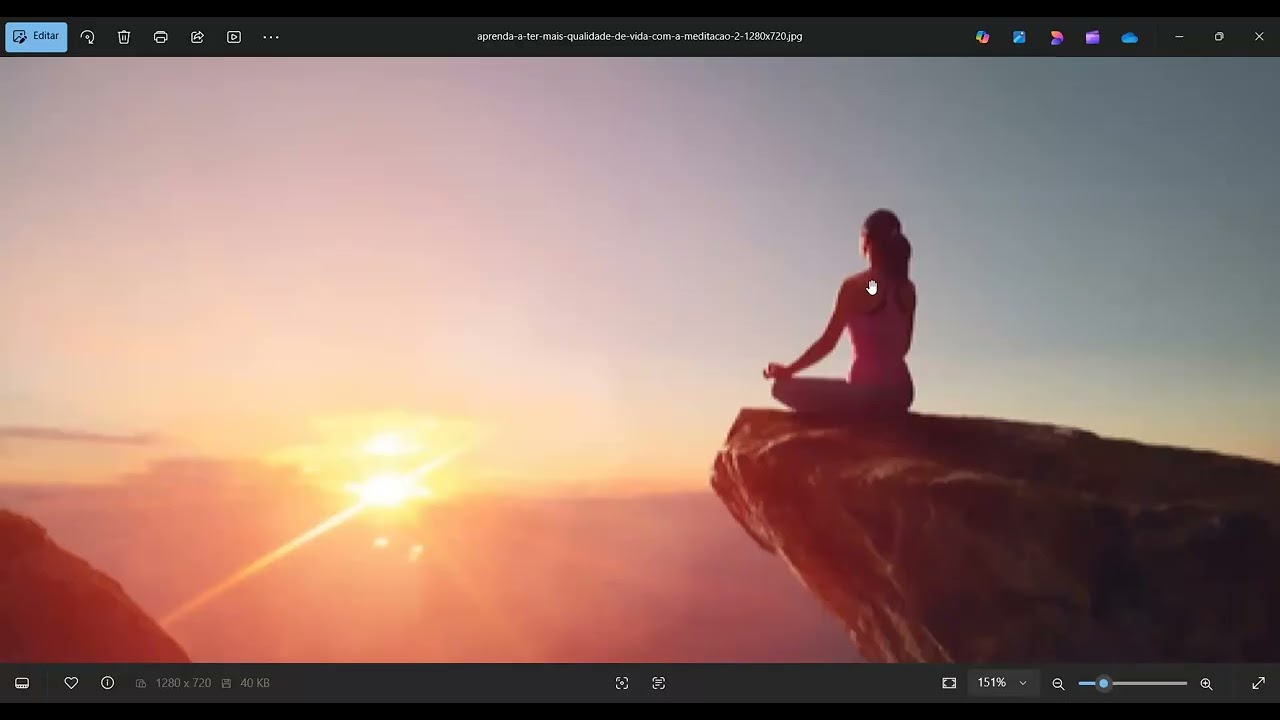Zoom out with the minus magnifier icon
The image size is (1280, 720).
(1058, 684)
